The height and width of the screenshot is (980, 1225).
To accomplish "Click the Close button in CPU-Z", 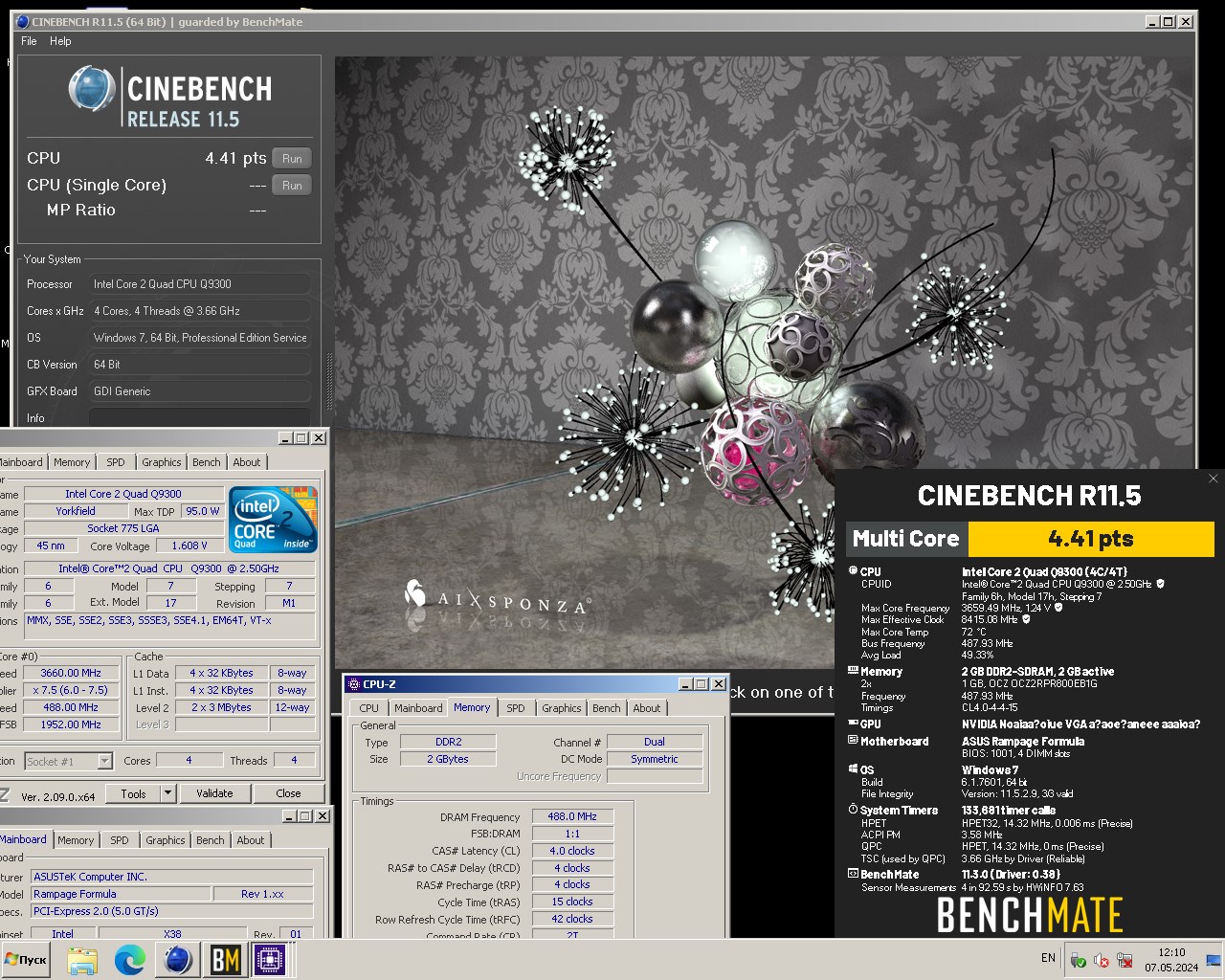I will tap(288, 793).
